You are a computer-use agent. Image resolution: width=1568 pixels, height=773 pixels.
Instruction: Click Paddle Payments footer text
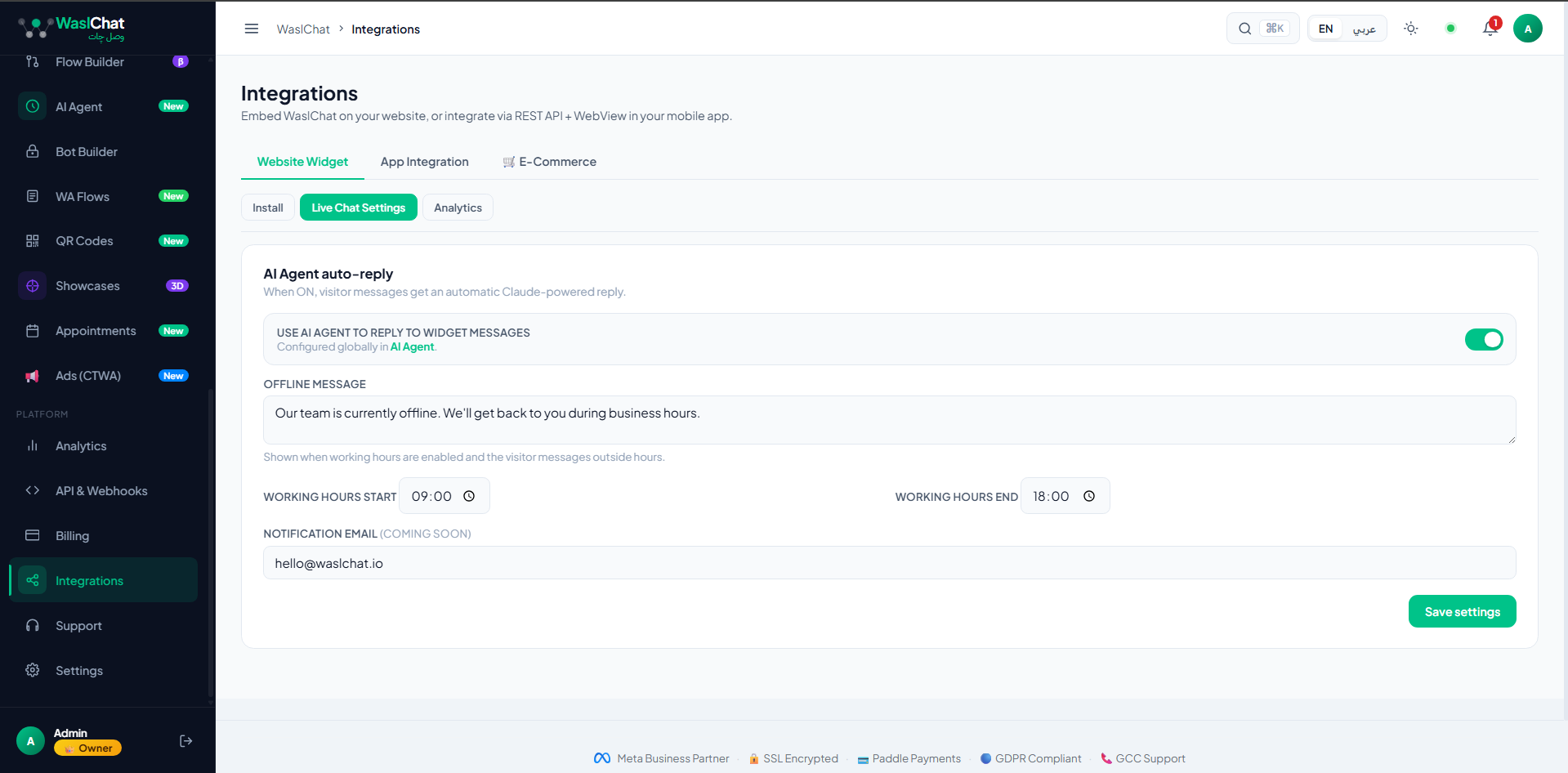[x=916, y=759]
